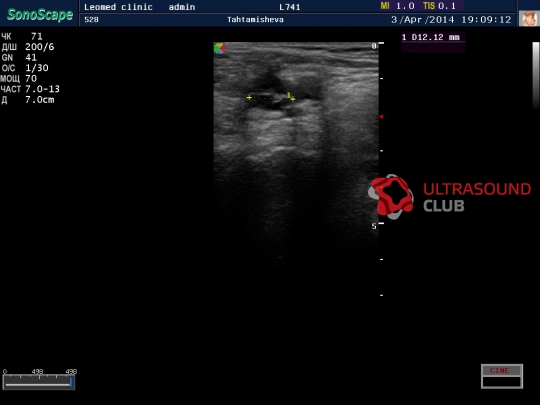Screen dimensions: 540x405
Task: Click the SonoScape logo
Action: [40, 14]
